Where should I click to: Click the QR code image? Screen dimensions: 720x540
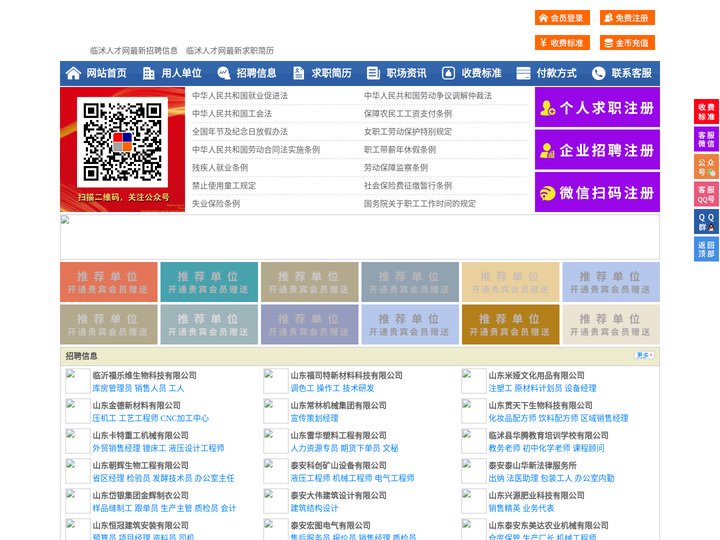coord(122,142)
